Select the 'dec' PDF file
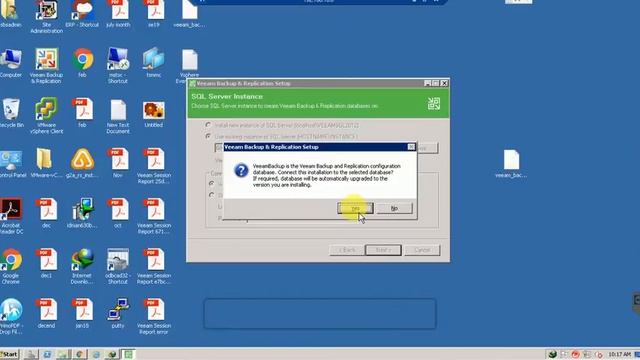 coord(47,214)
